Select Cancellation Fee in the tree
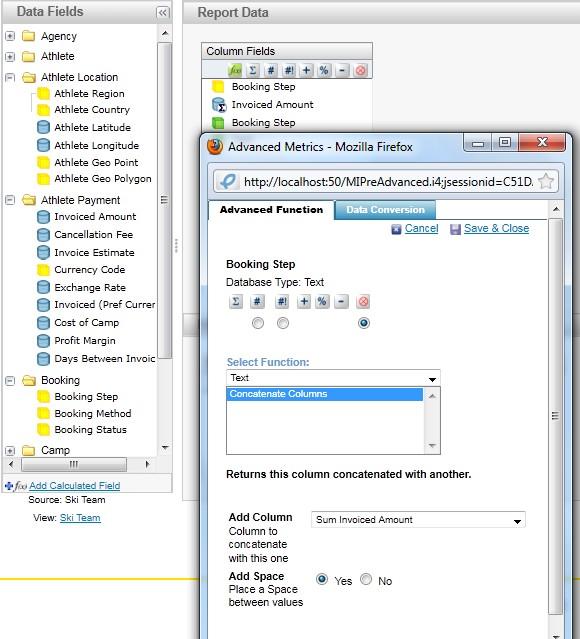Image resolution: width=580 pixels, height=639 pixels. click(94, 235)
